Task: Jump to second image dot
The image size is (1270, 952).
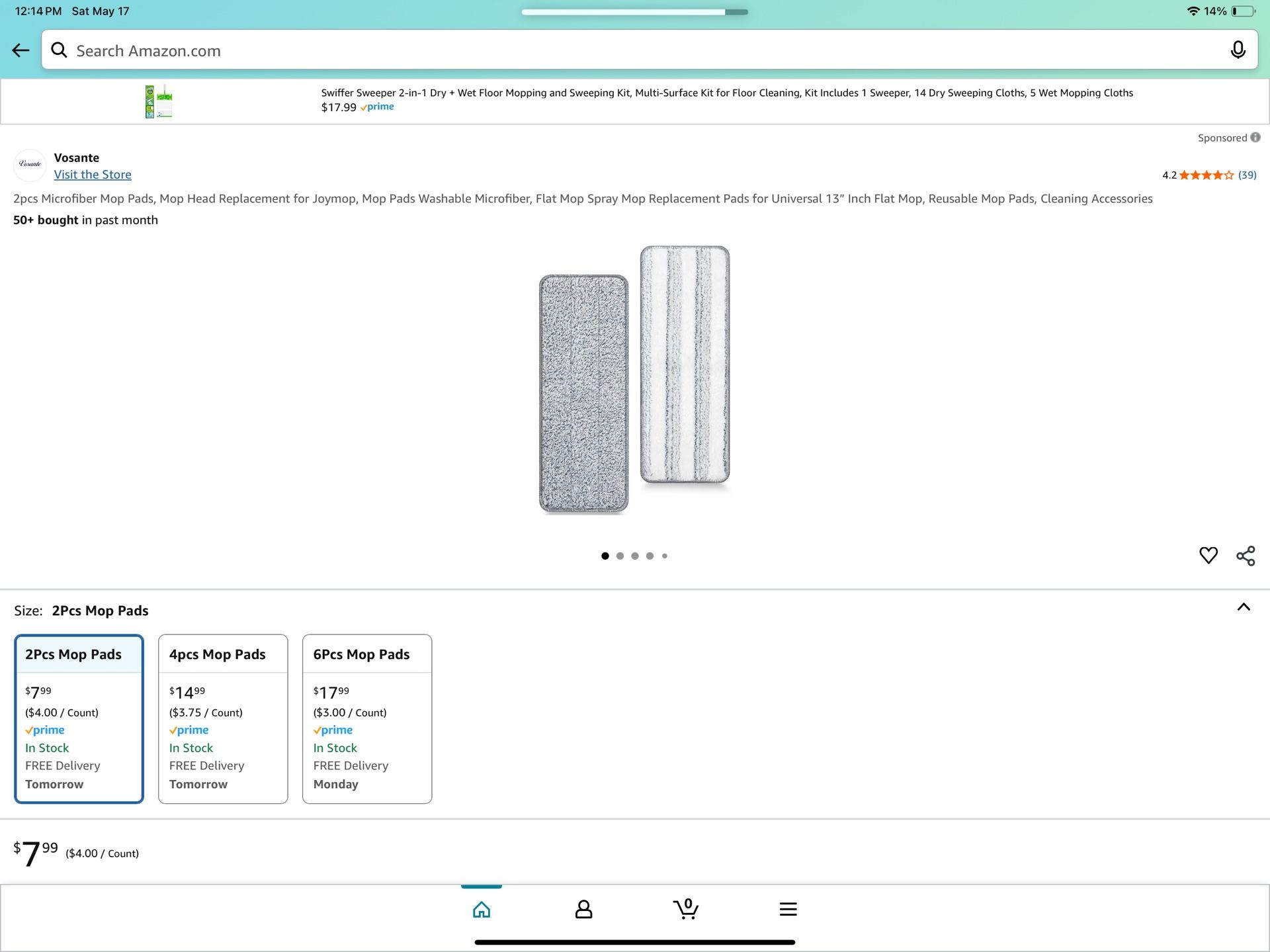Action: [x=620, y=556]
